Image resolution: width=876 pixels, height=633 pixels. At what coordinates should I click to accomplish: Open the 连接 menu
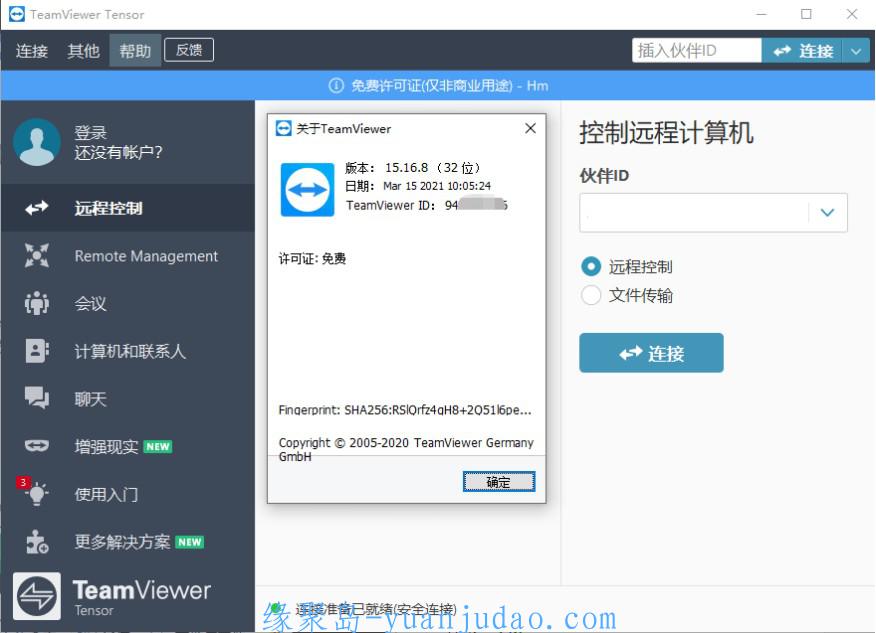point(31,51)
